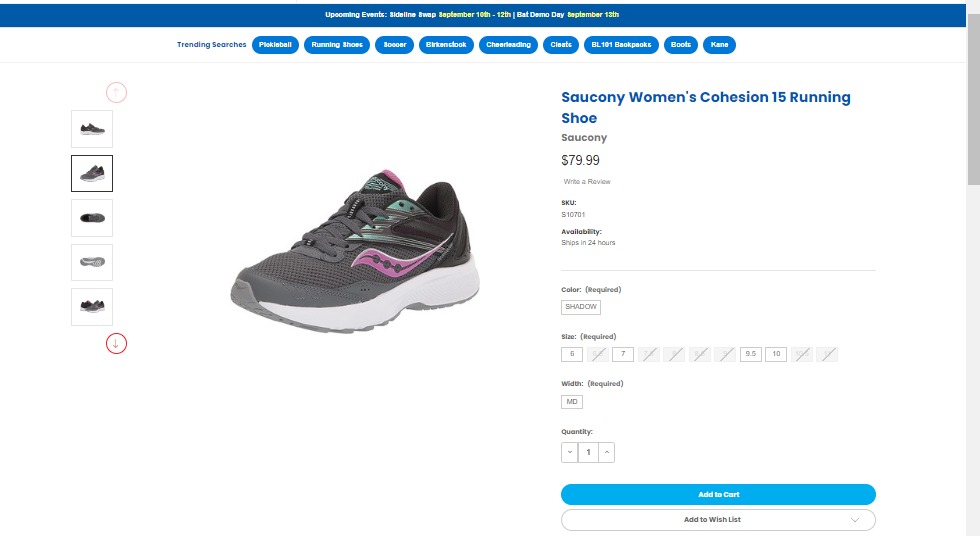
Task: Click the thumbnail carousel up arrow
Action: pos(116,93)
